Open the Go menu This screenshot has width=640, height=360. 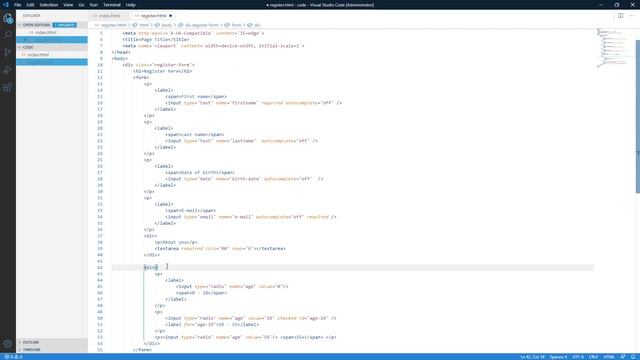(82, 5)
